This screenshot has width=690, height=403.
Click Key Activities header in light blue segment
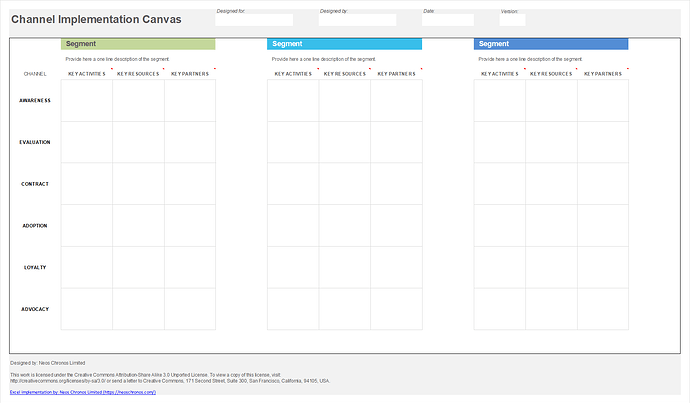point(293,74)
